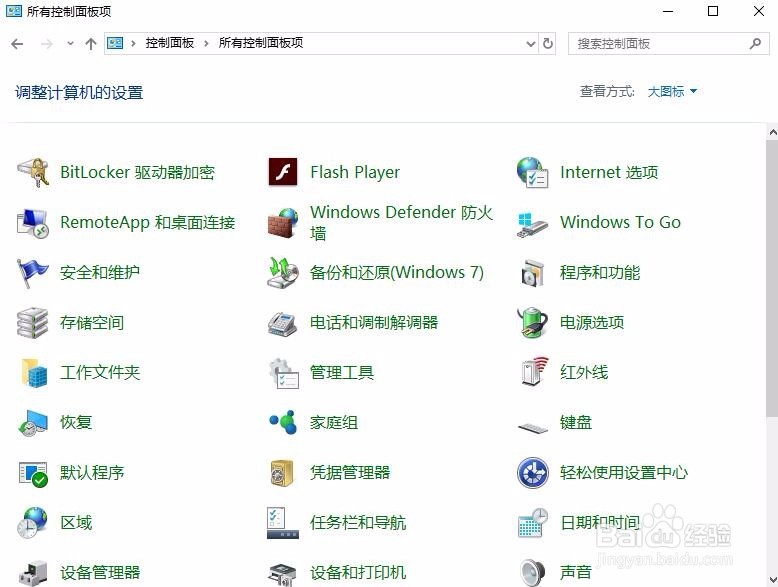Screen dimensions: 778x587
Task: Open the 大图标 view mode dropdown
Action: tap(672, 91)
